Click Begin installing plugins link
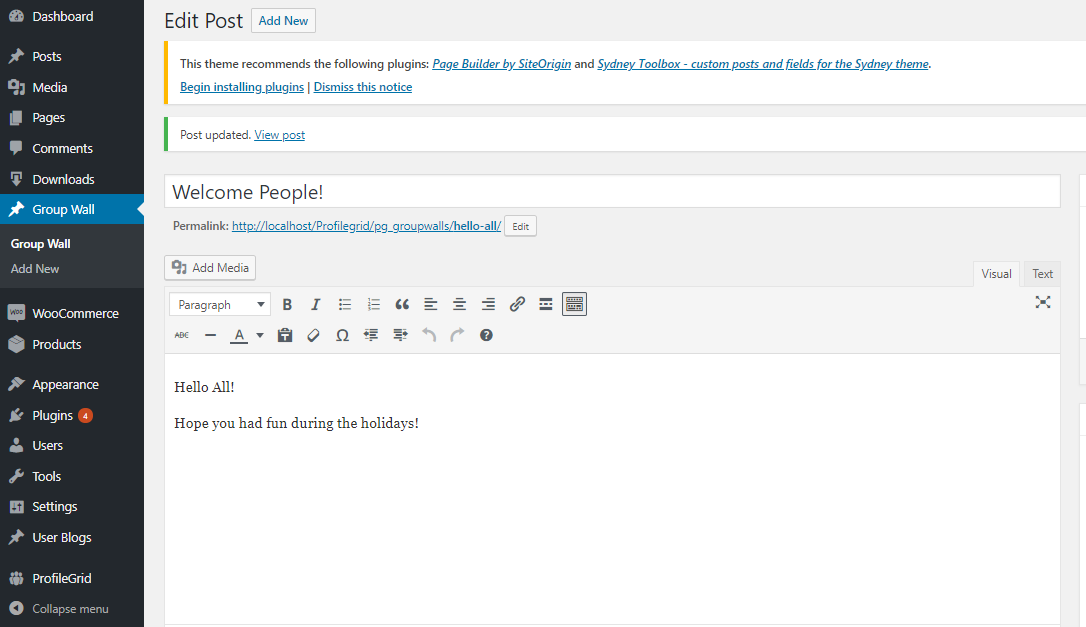This screenshot has height=627, width=1086. [x=241, y=87]
